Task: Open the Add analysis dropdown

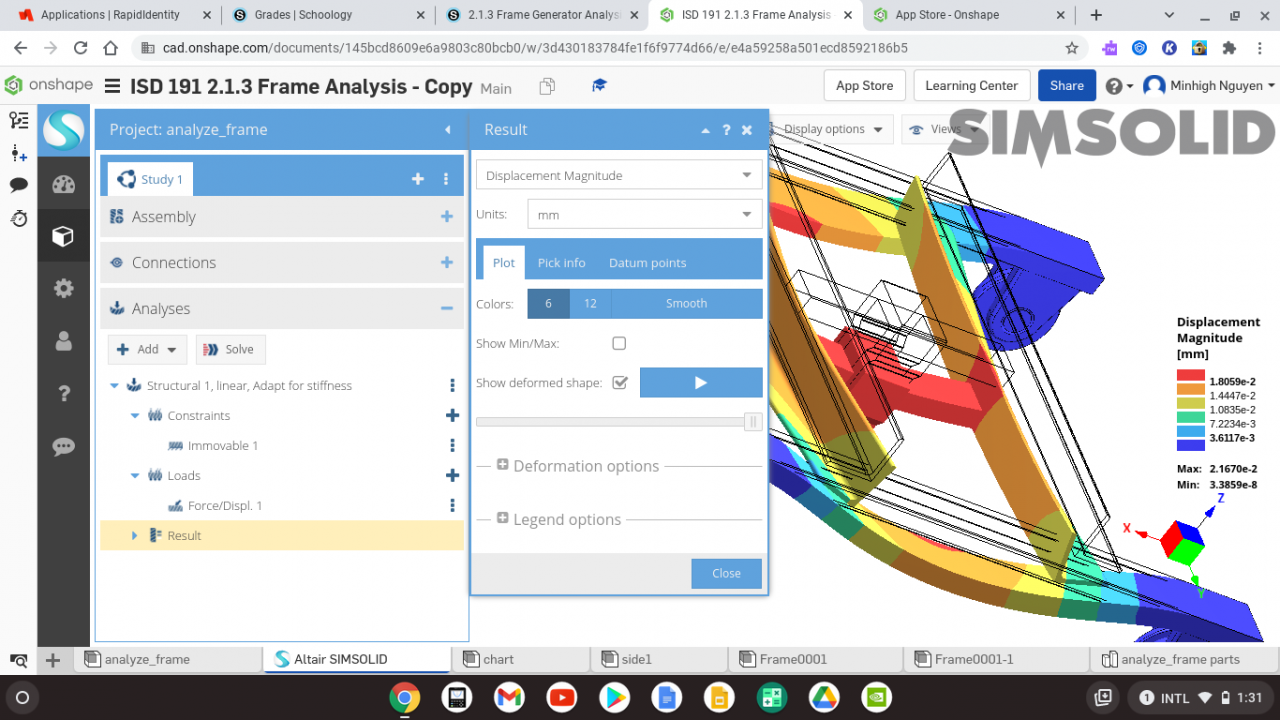Action: coord(147,349)
